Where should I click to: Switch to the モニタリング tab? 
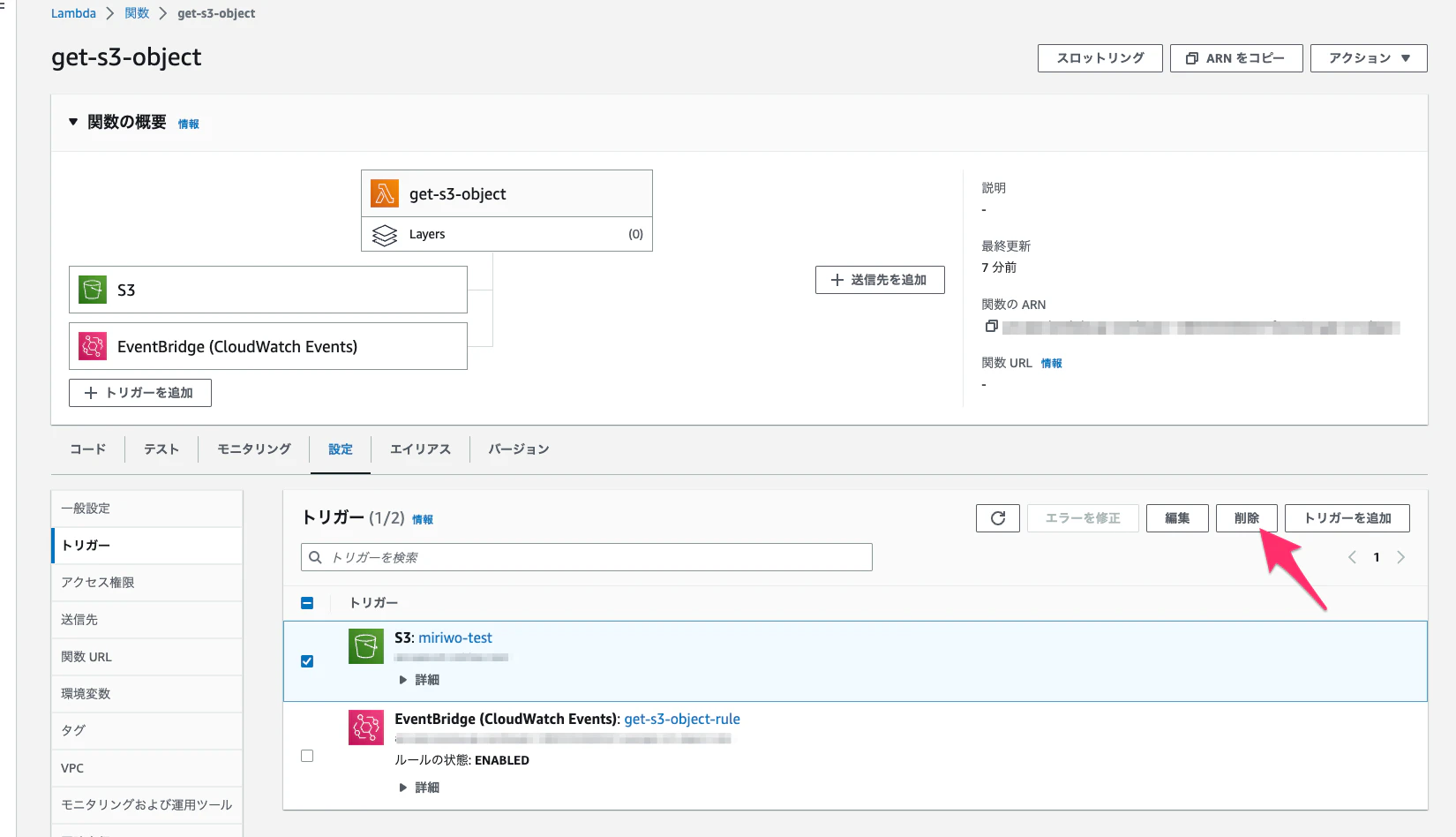coord(254,449)
